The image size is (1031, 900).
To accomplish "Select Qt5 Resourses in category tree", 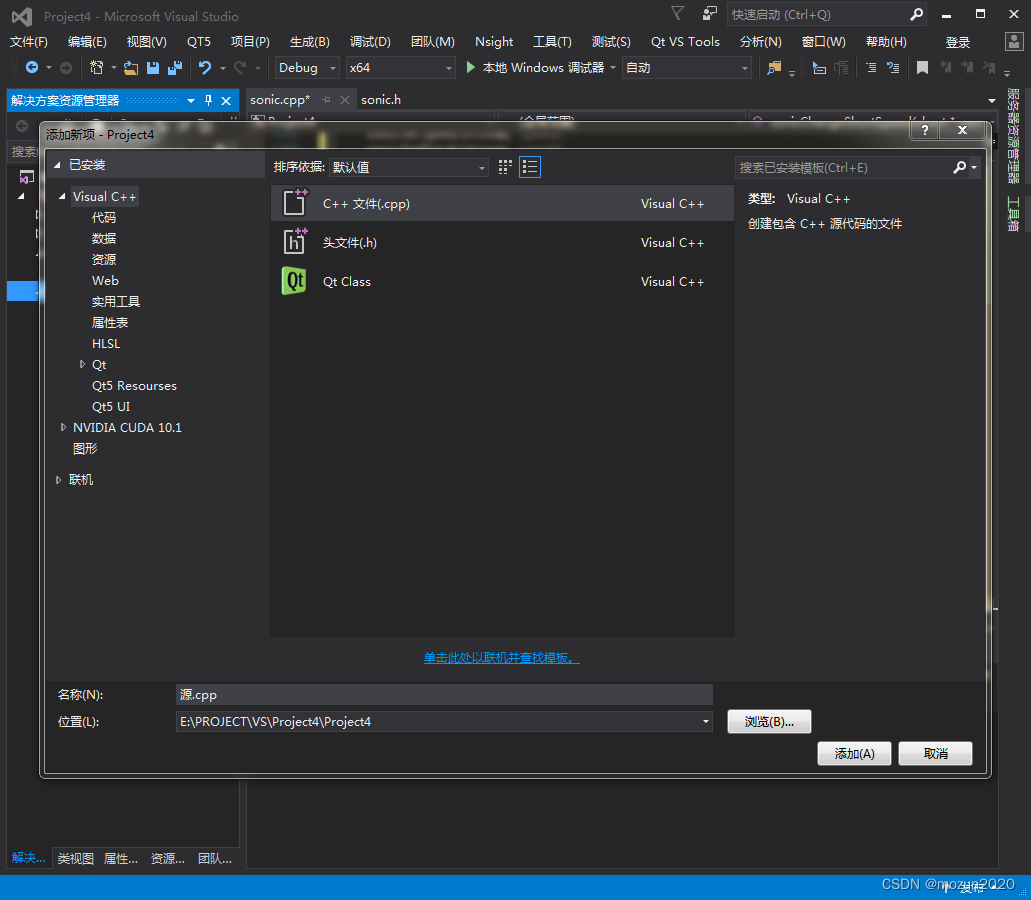I will (134, 385).
